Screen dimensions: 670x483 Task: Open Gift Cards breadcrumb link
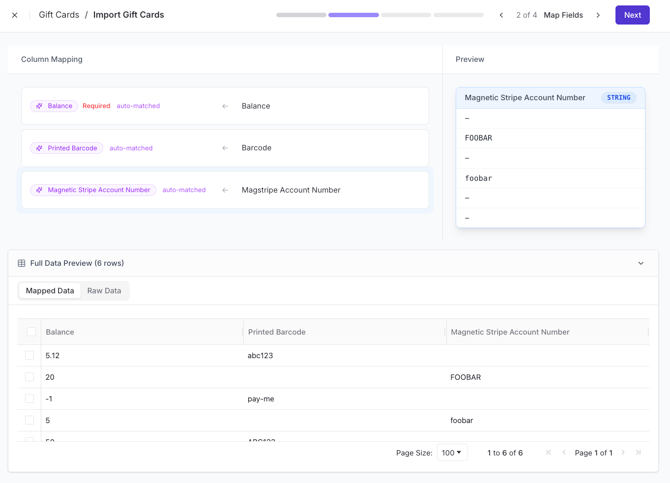pos(59,15)
